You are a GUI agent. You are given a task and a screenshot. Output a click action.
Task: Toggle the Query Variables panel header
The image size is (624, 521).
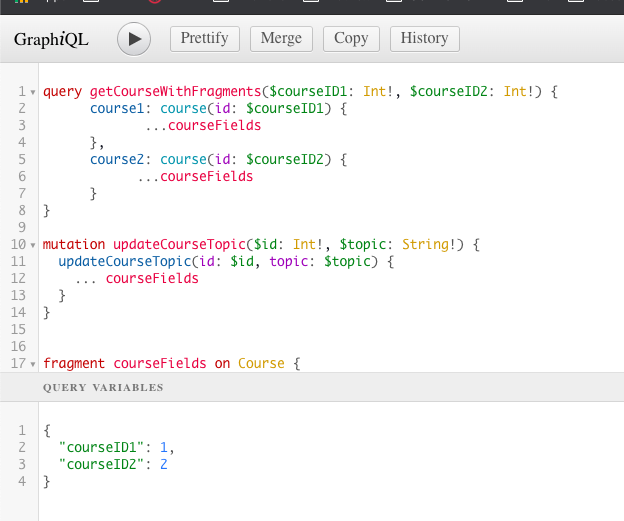pyautogui.click(x=103, y=387)
